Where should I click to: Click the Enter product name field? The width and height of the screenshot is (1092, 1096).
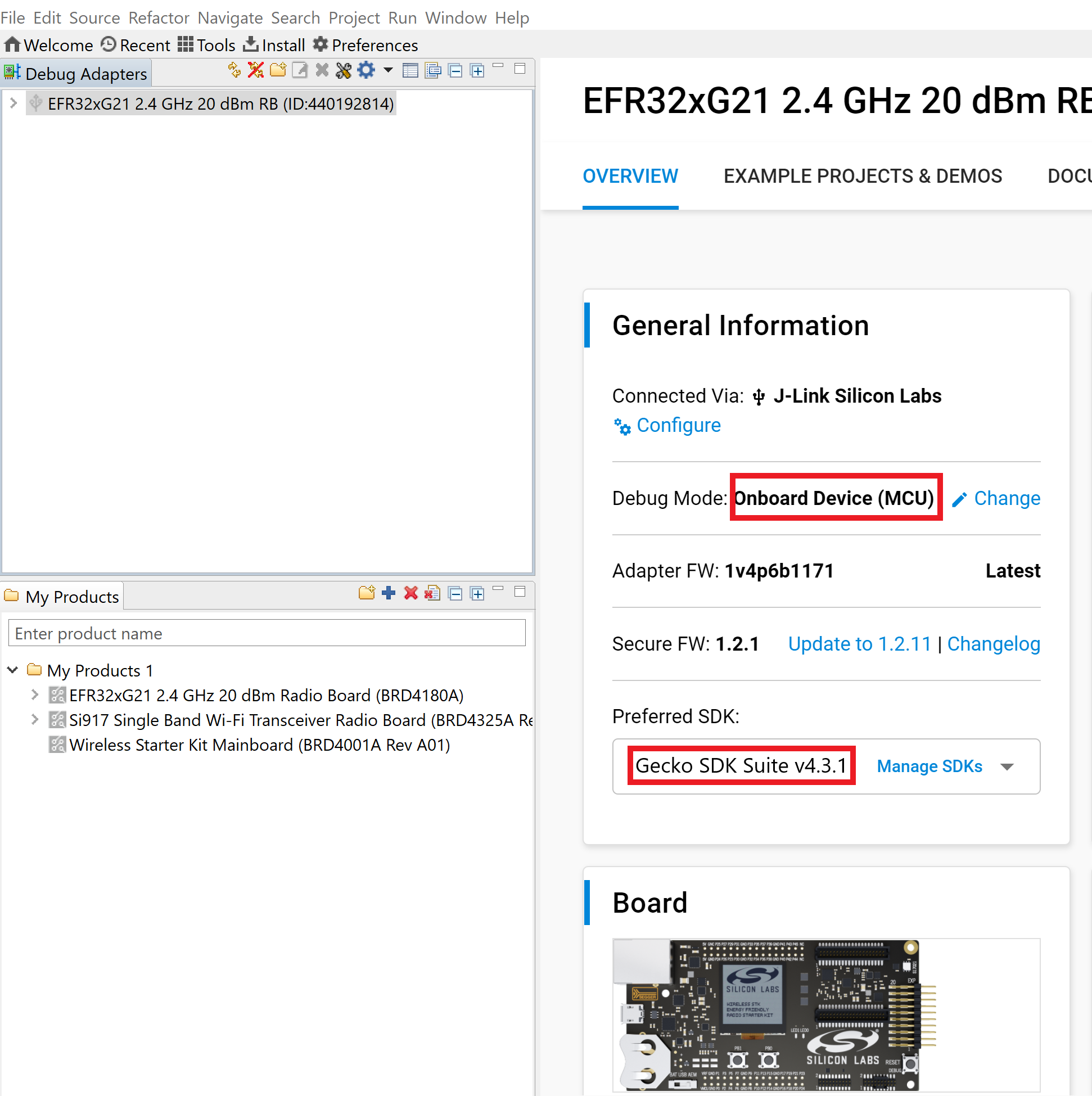click(267, 633)
